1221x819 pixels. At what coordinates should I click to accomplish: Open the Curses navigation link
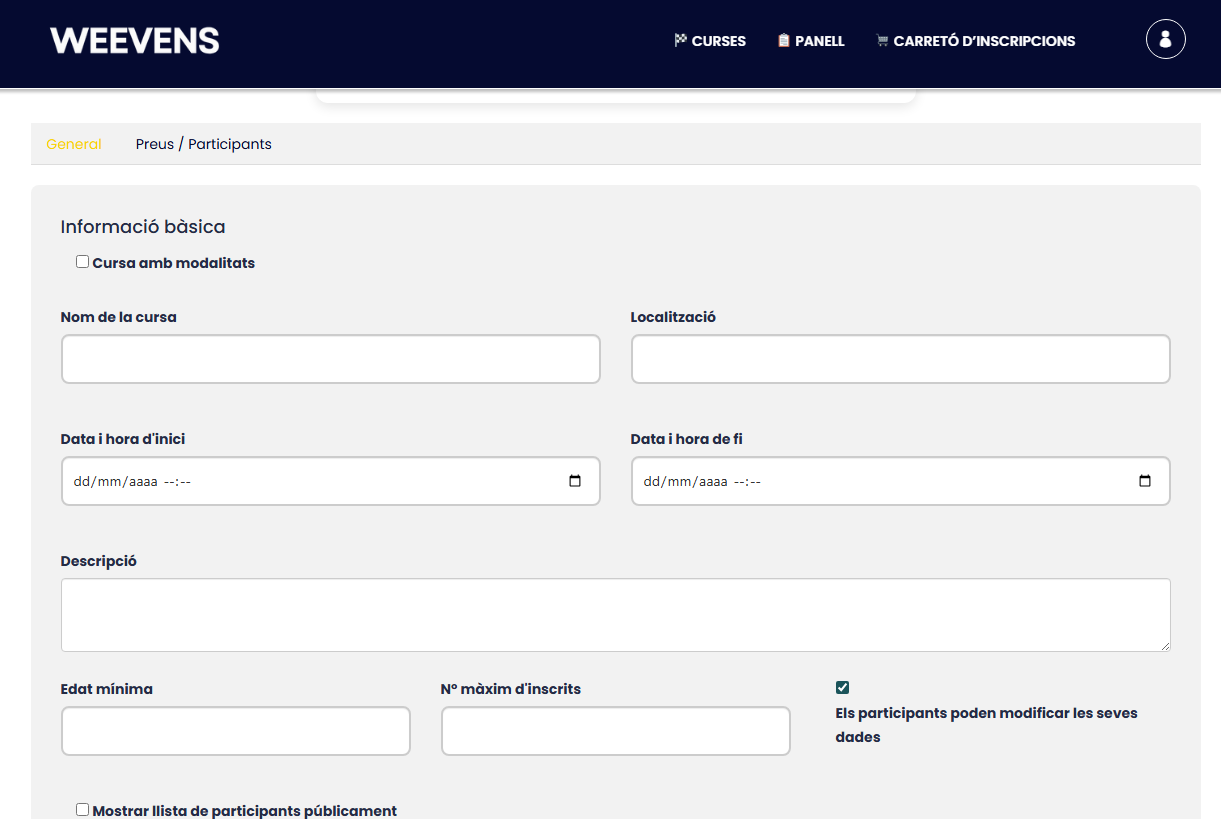(718, 41)
